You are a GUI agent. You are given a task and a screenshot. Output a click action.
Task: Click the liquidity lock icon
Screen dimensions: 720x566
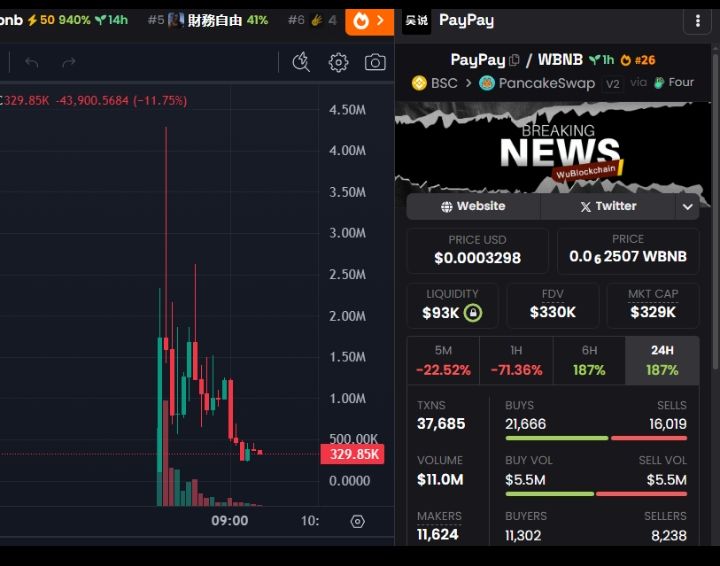click(473, 313)
